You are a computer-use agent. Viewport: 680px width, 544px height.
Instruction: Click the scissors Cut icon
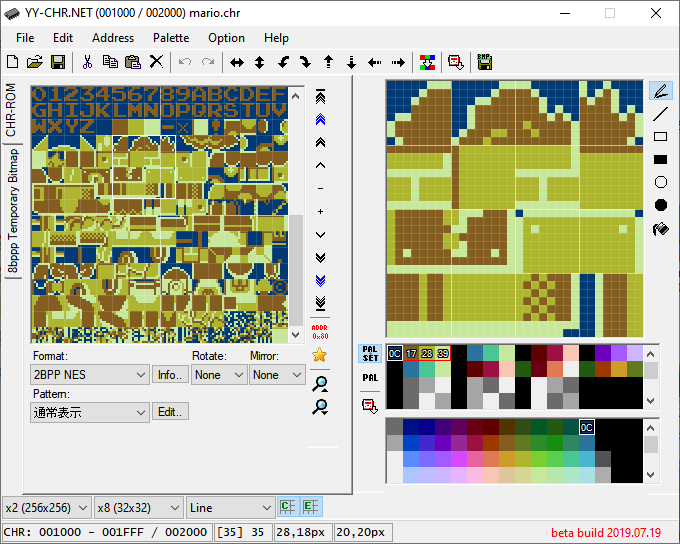tap(87, 62)
